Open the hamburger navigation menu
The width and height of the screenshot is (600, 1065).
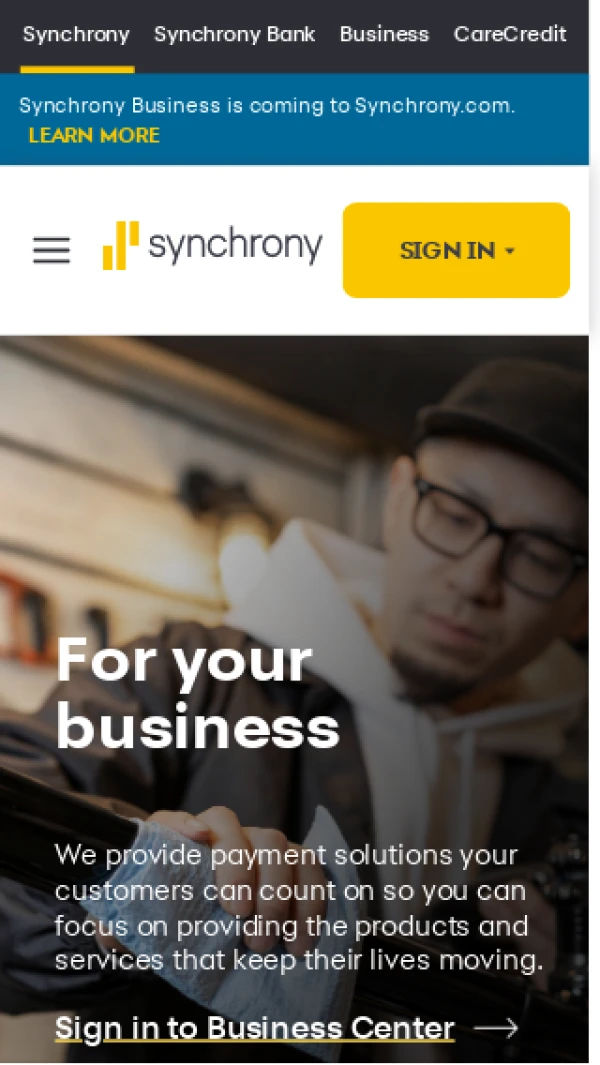point(52,250)
